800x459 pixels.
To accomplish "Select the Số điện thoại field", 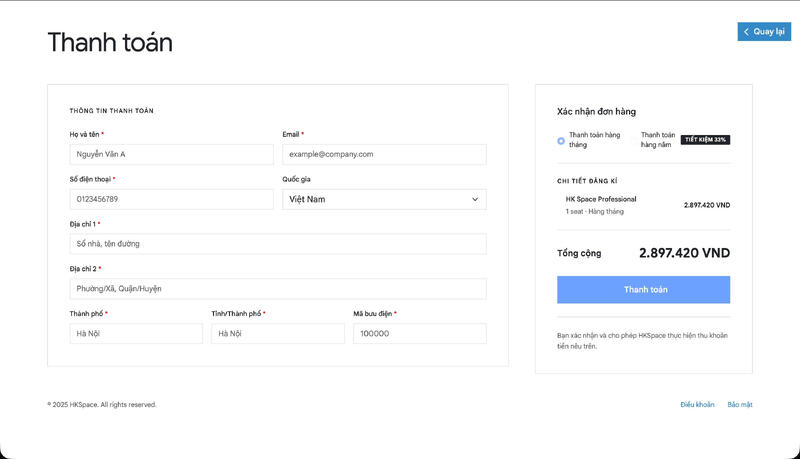I will 171,199.
